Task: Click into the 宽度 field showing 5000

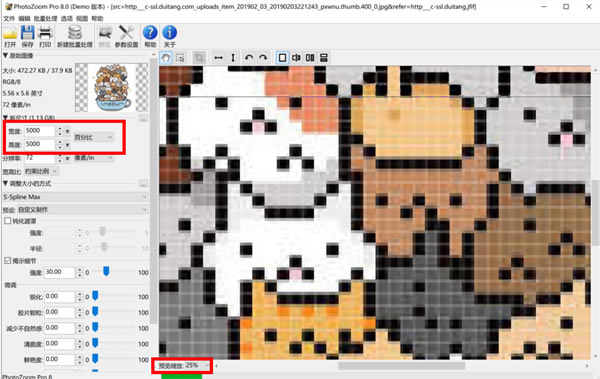Action: tap(40, 131)
